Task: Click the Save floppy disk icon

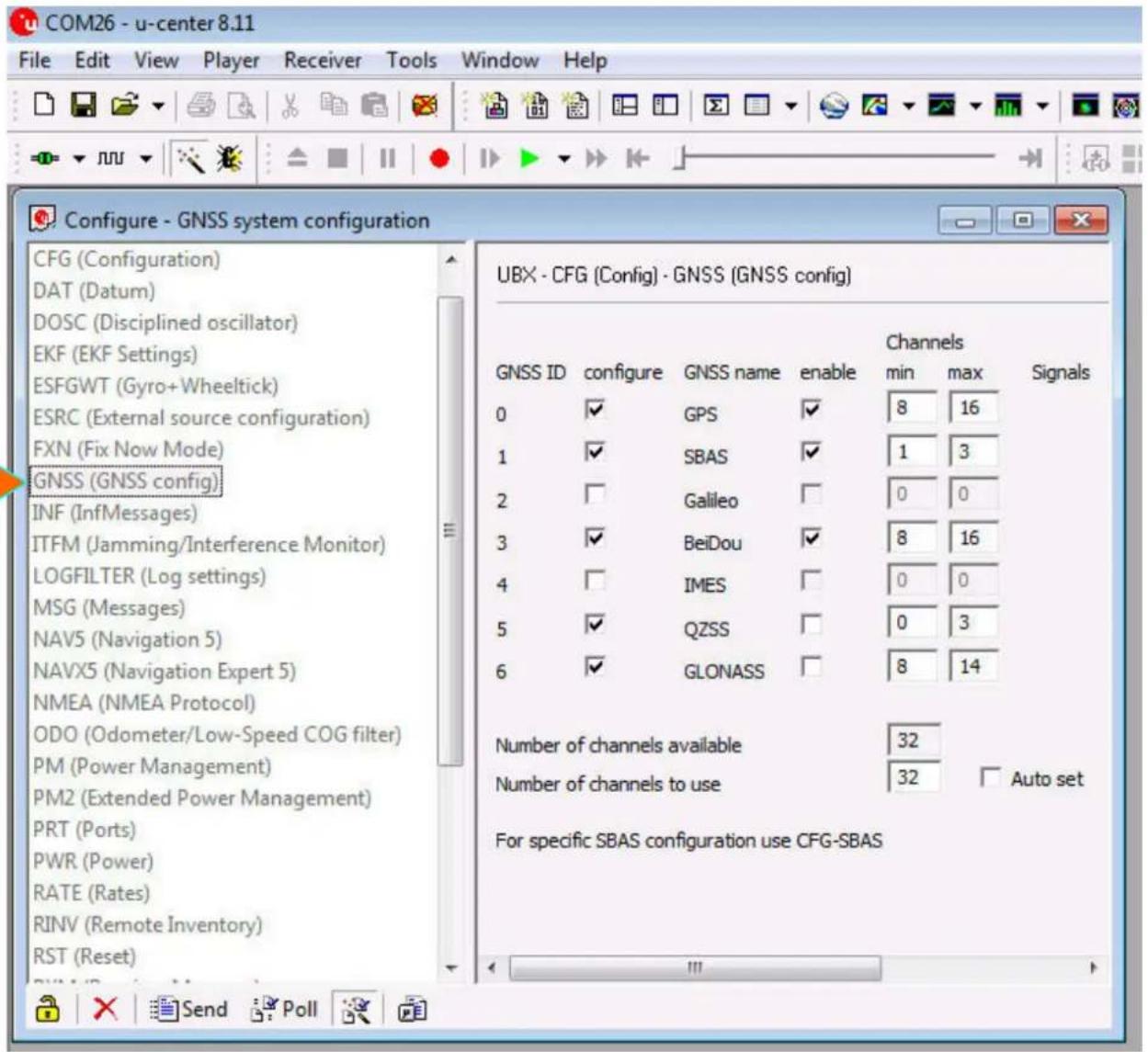Action: click(84, 106)
